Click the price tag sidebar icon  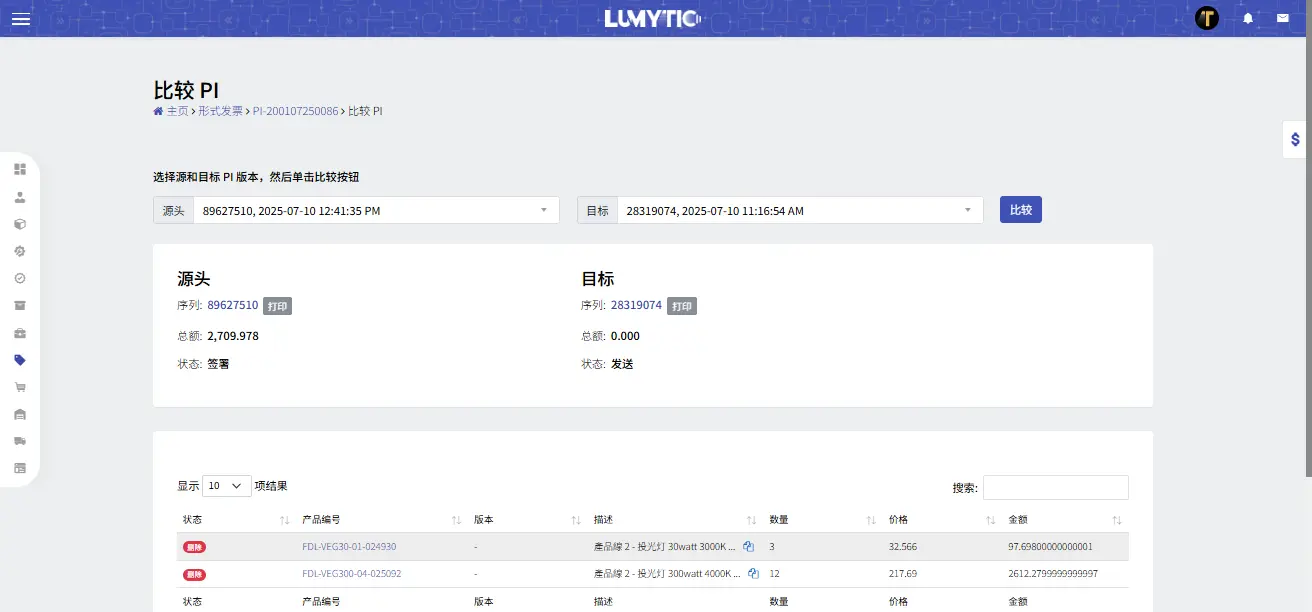tap(20, 360)
